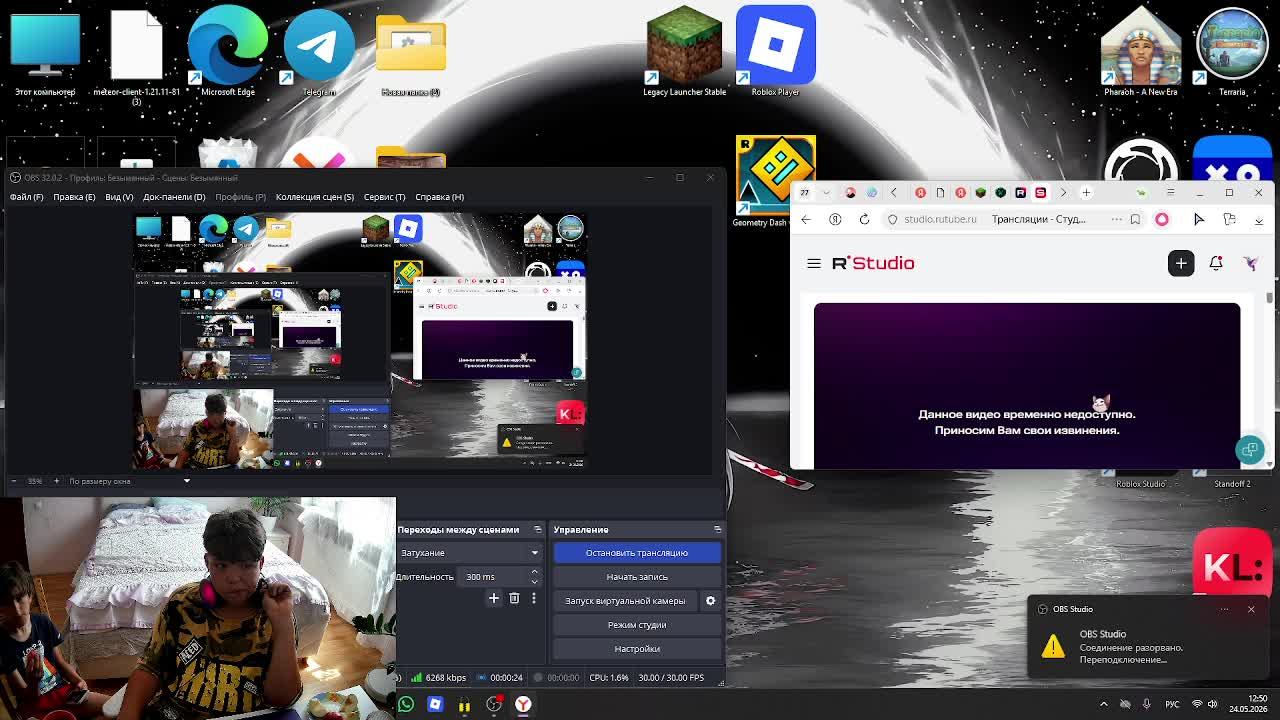This screenshot has width=1280, height=720.
Task: Delete the selected scene transition
Action: click(514, 598)
